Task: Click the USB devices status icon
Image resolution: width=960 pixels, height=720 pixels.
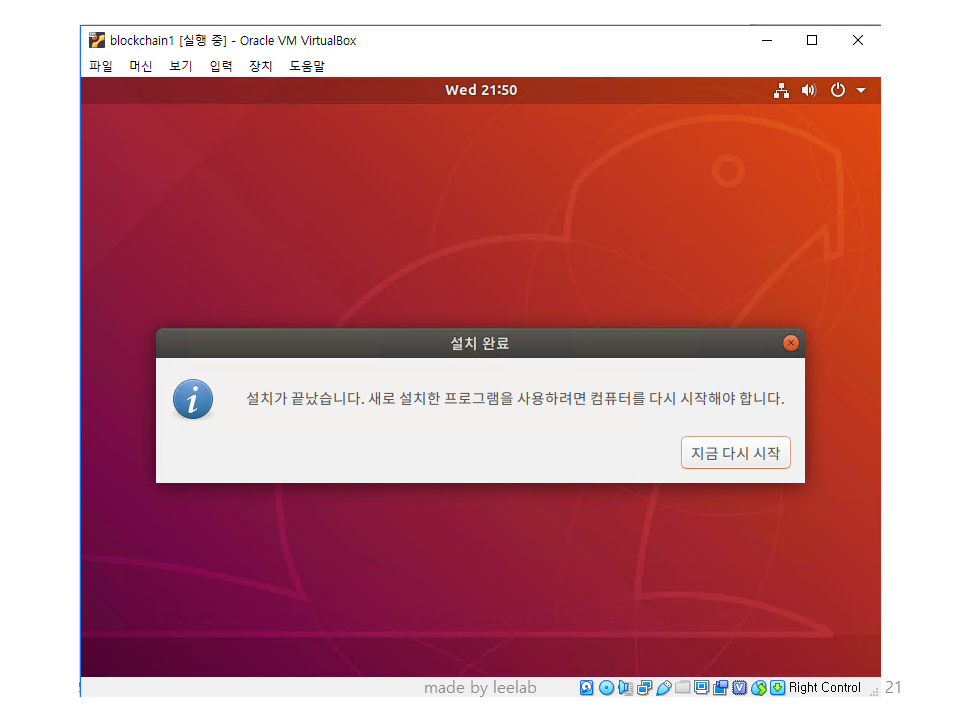Action: tap(664, 688)
